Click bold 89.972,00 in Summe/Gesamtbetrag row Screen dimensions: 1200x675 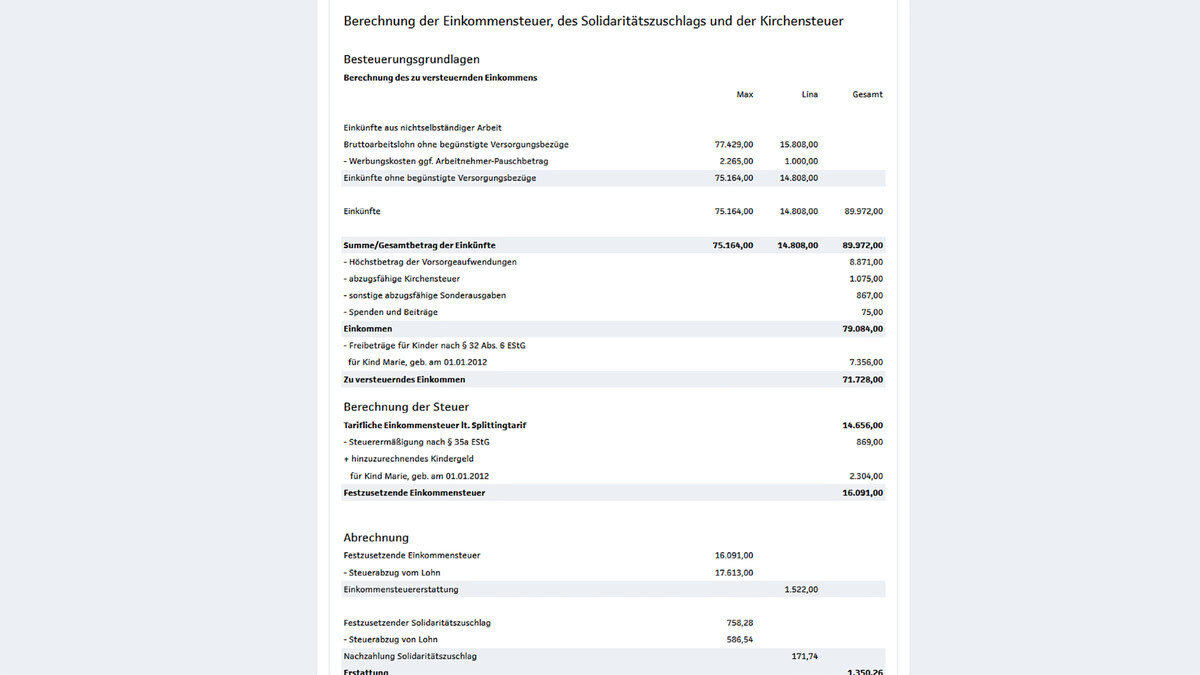(x=863, y=245)
